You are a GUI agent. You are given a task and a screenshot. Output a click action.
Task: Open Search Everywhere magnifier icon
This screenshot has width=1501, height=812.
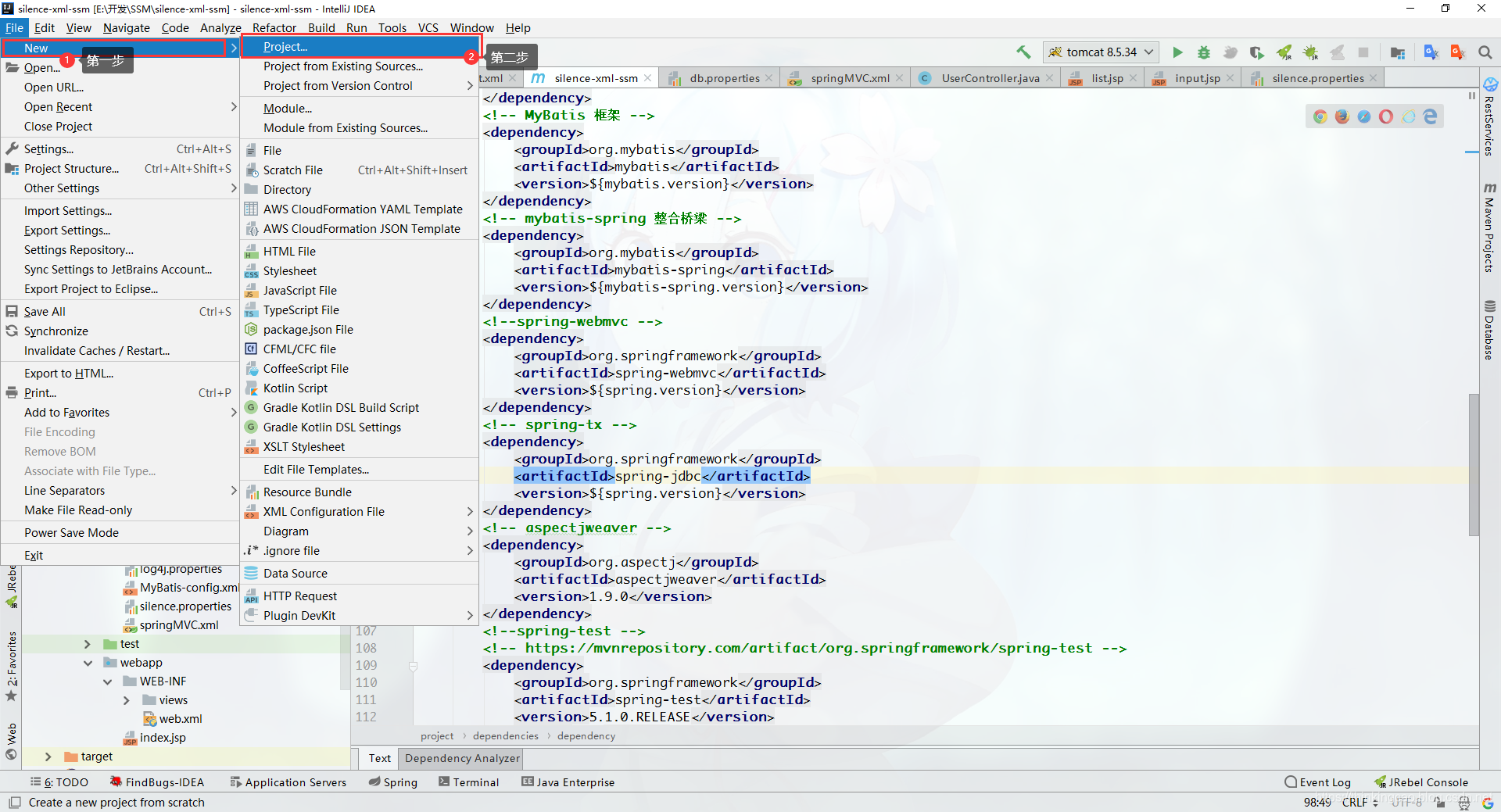[x=1485, y=52]
